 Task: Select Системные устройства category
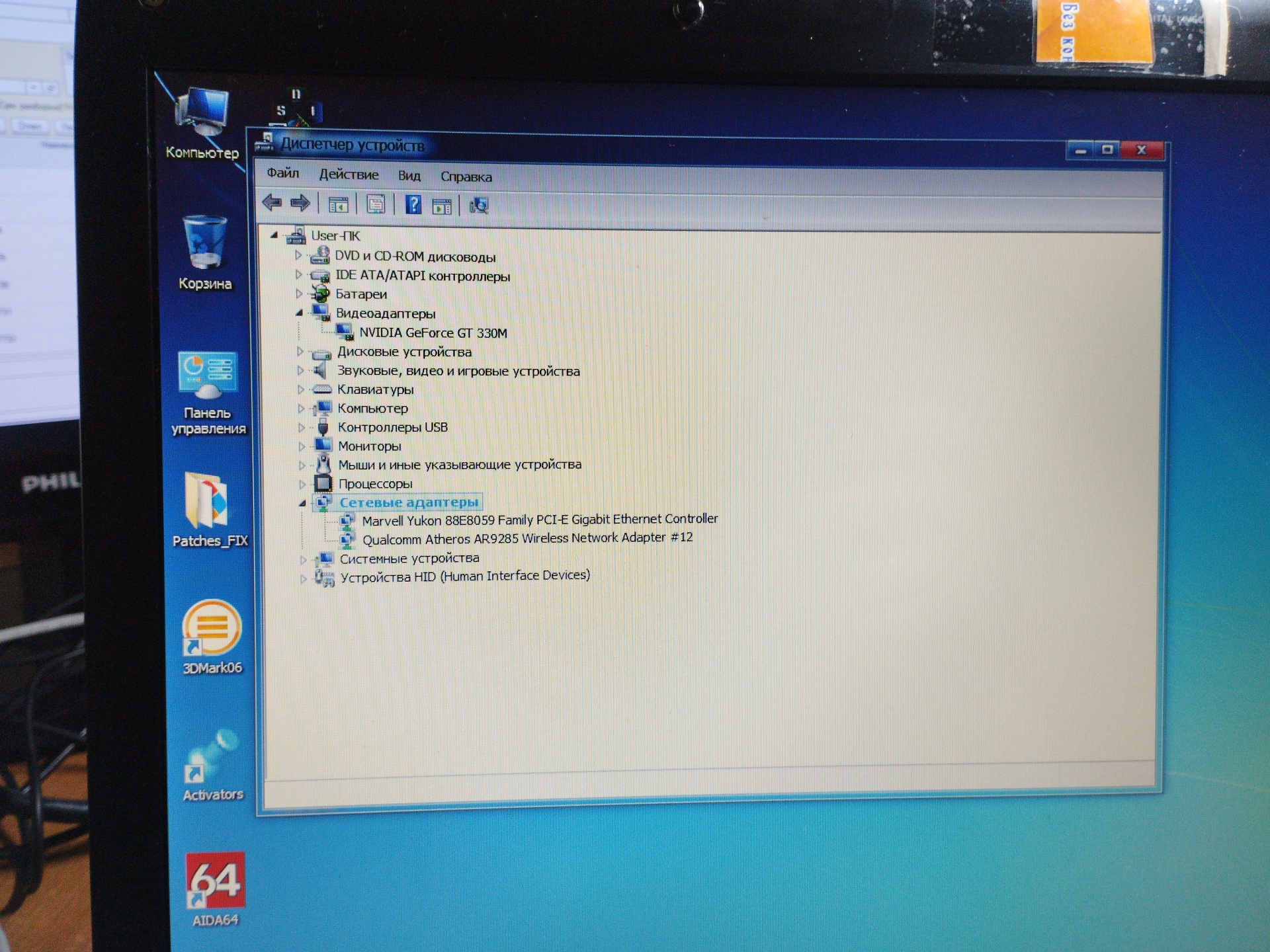click(x=409, y=559)
